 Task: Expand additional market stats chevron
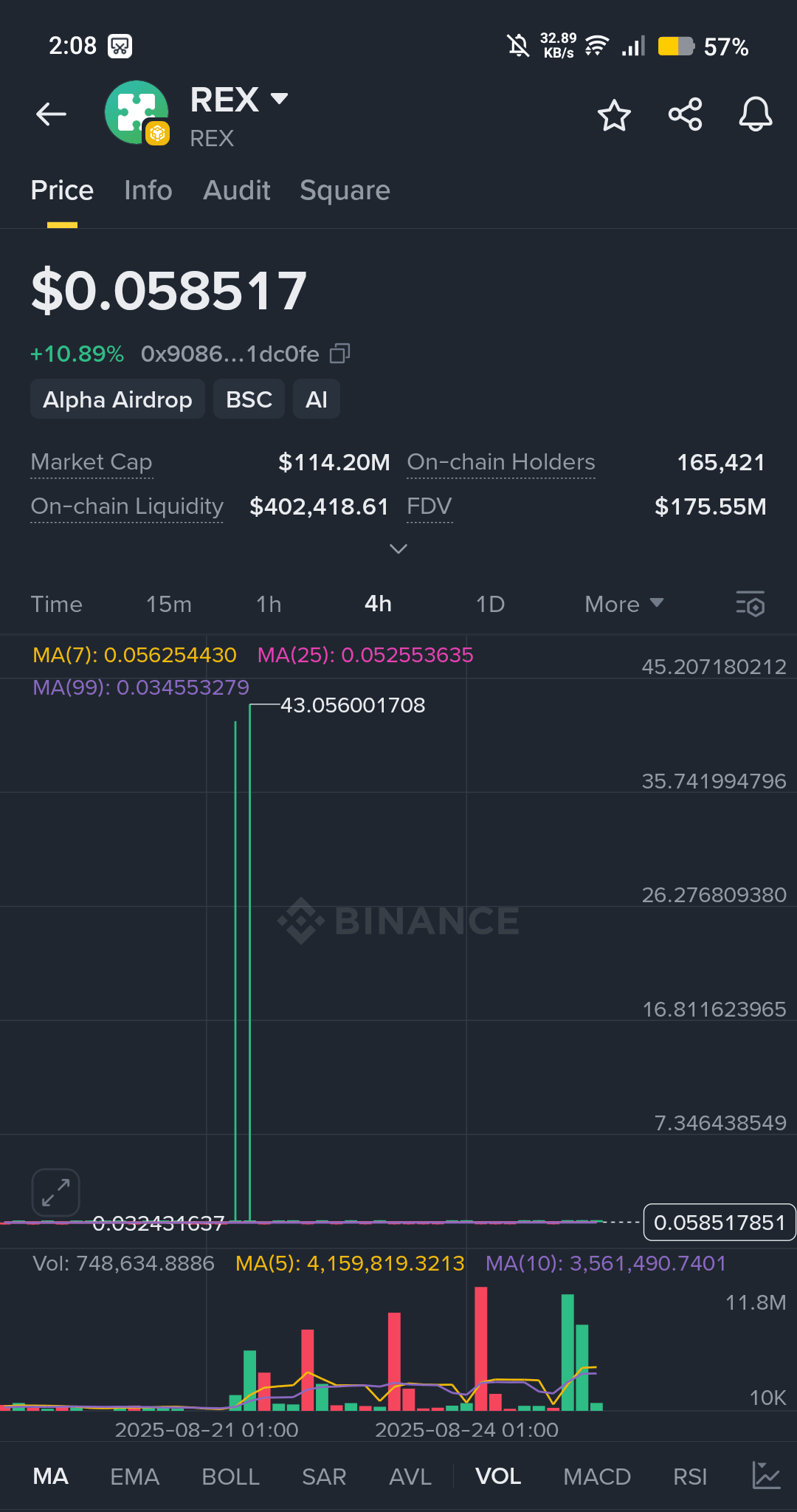click(398, 549)
